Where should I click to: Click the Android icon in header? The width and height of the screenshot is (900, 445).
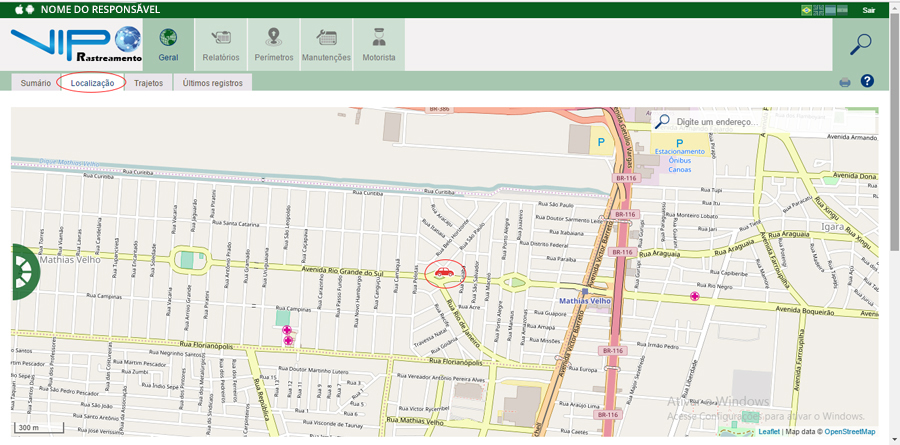coord(30,9)
